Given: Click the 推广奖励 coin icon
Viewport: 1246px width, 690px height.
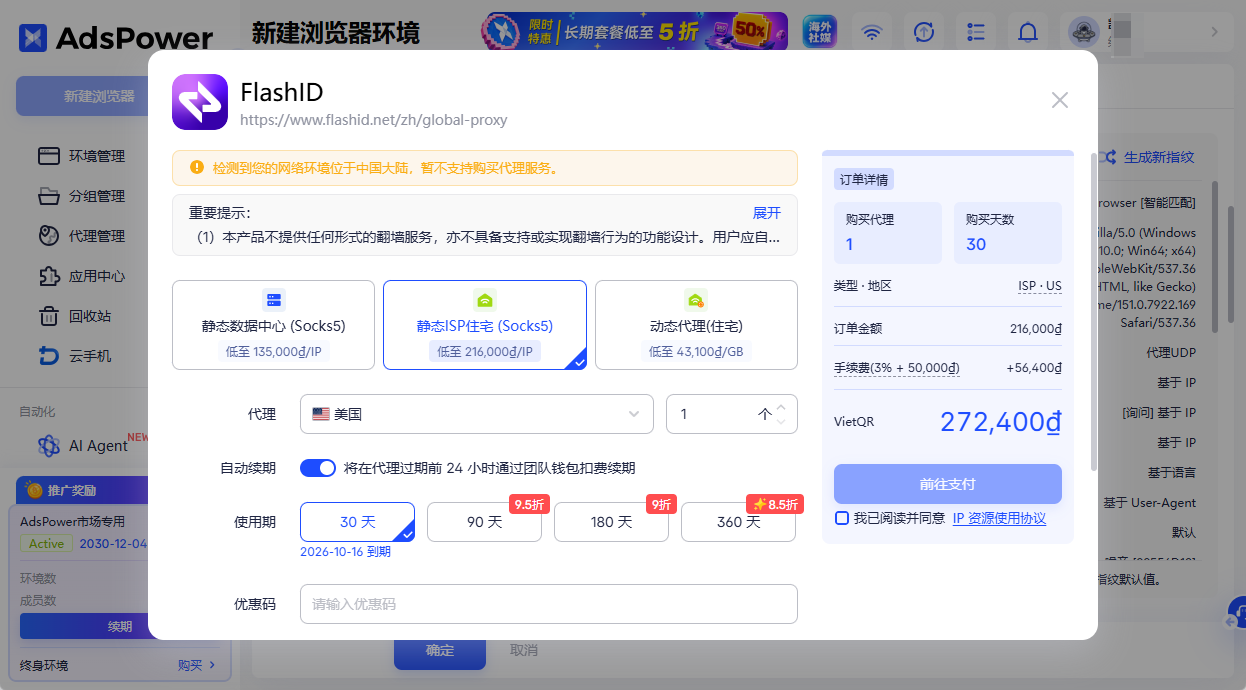Looking at the screenshot, I should 35,490.
